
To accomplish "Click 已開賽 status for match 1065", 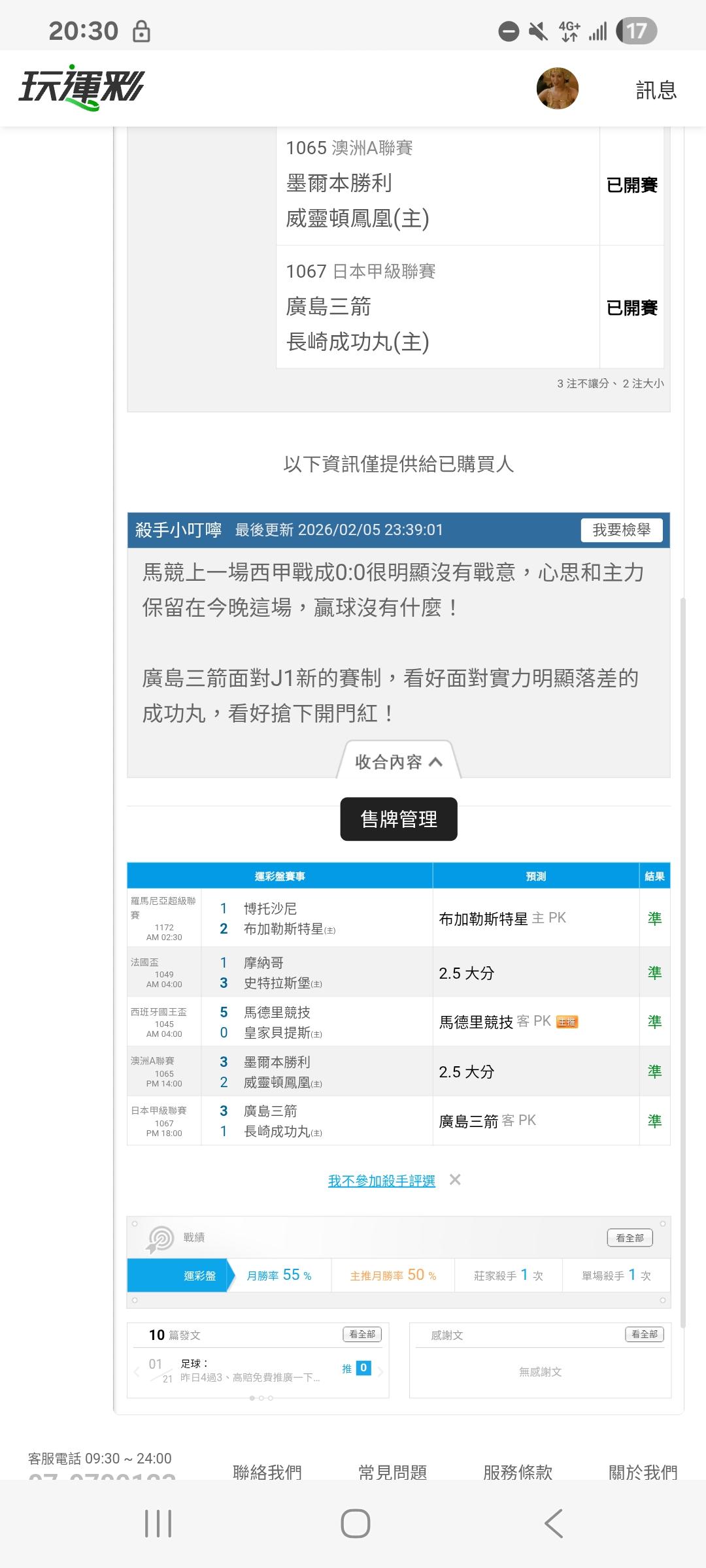I will 632,185.
